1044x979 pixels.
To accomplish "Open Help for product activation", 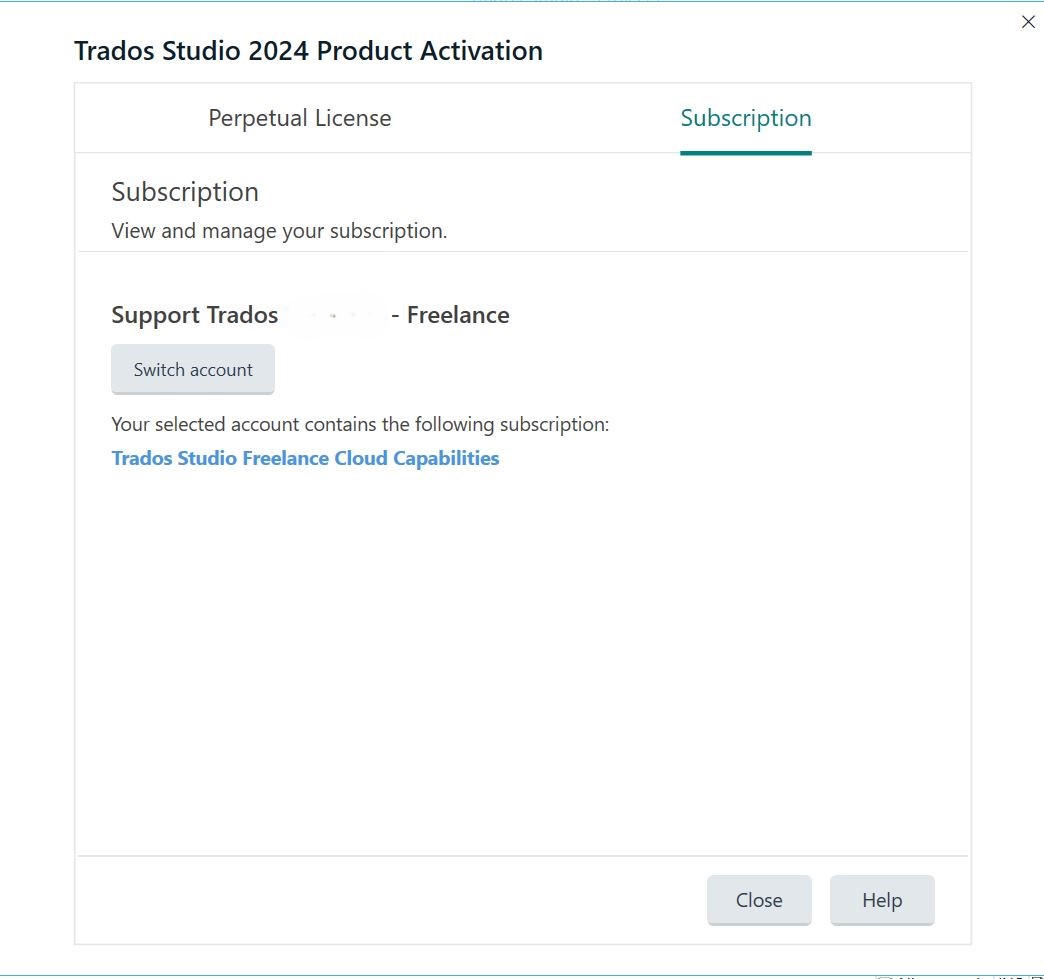I will (x=881, y=900).
